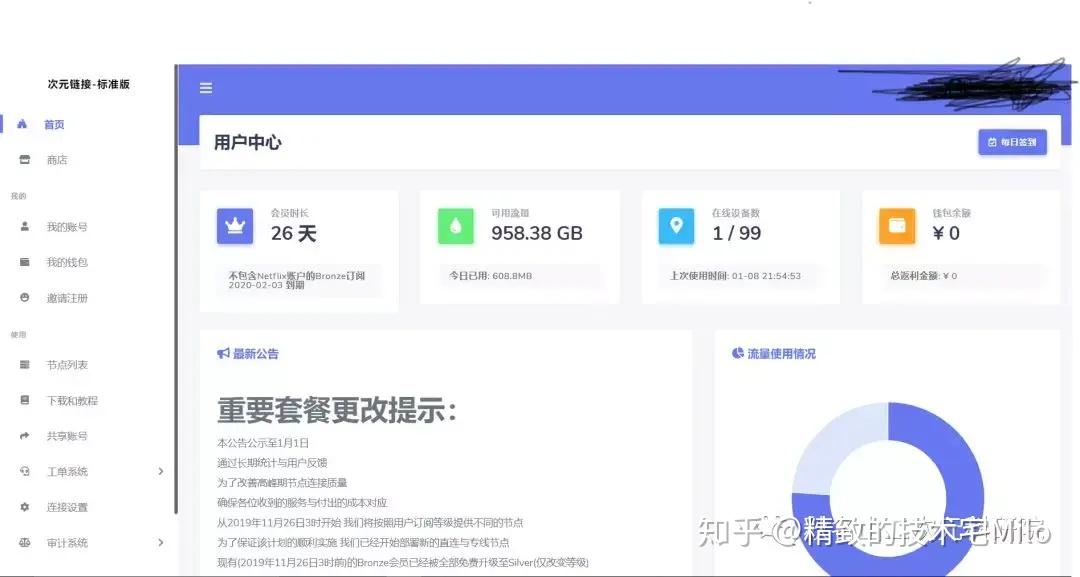This screenshot has width=1080, height=577.
Task: Click the pie chart icon next to 流量使用情况
Action: point(738,353)
